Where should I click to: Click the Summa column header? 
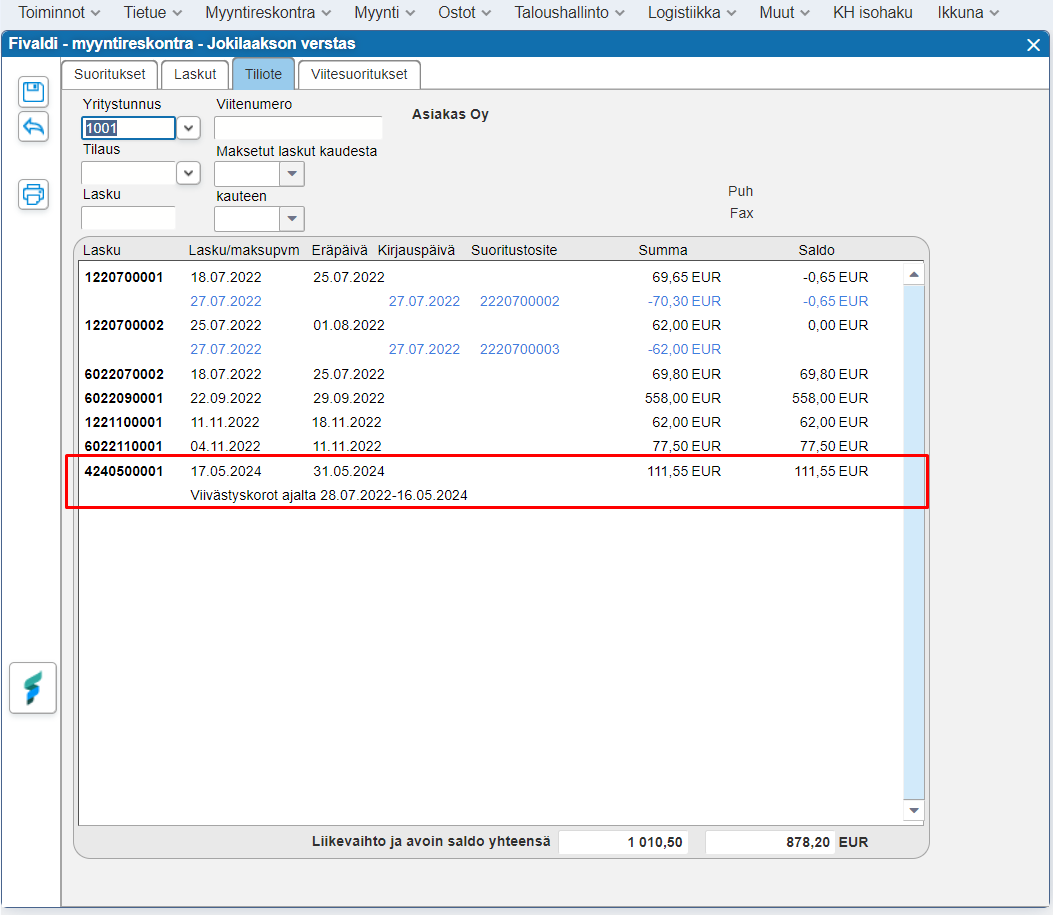click(x=662, y=250)
